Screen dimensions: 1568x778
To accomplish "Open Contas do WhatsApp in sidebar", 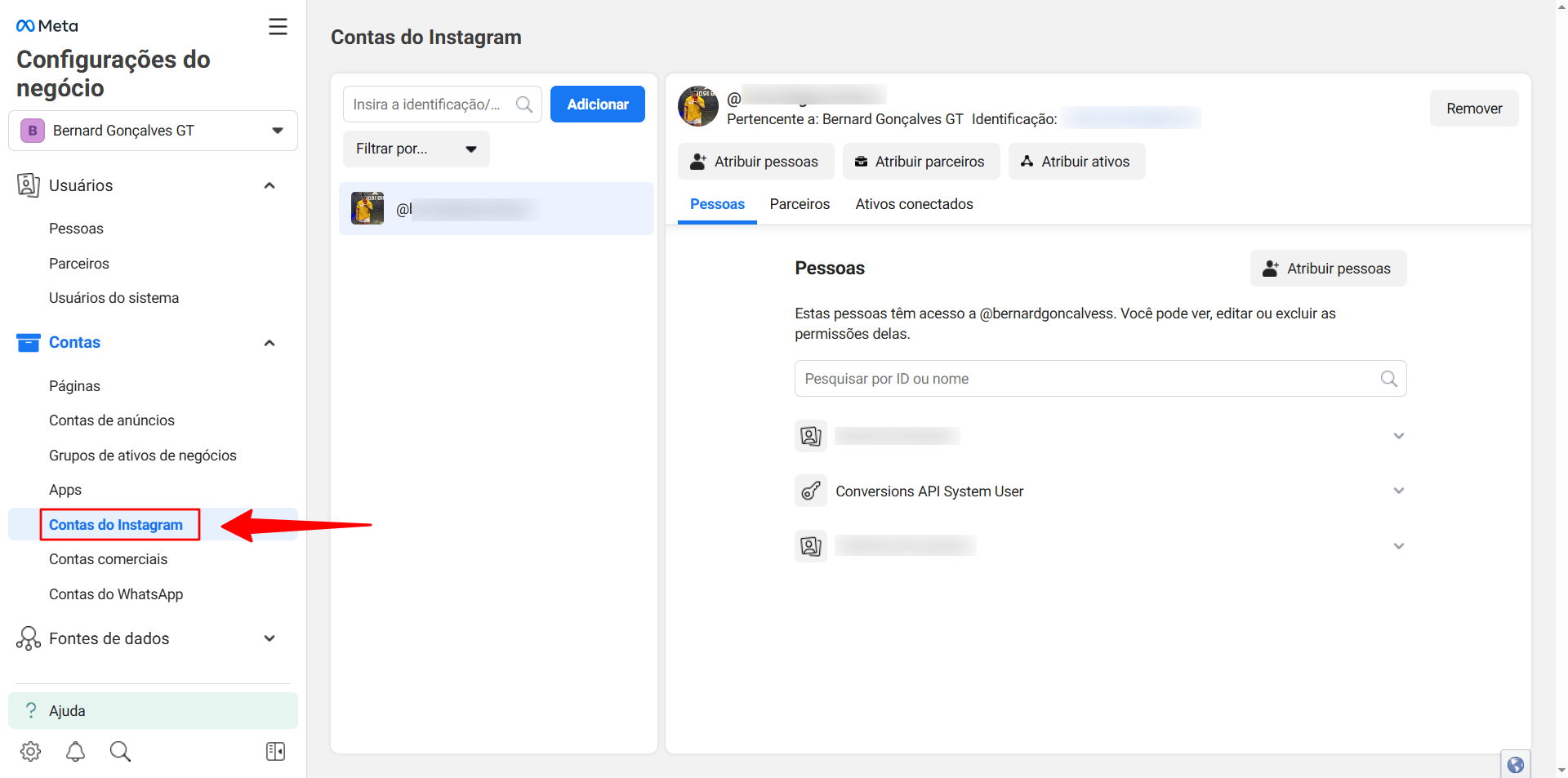I will coord(116,594).
